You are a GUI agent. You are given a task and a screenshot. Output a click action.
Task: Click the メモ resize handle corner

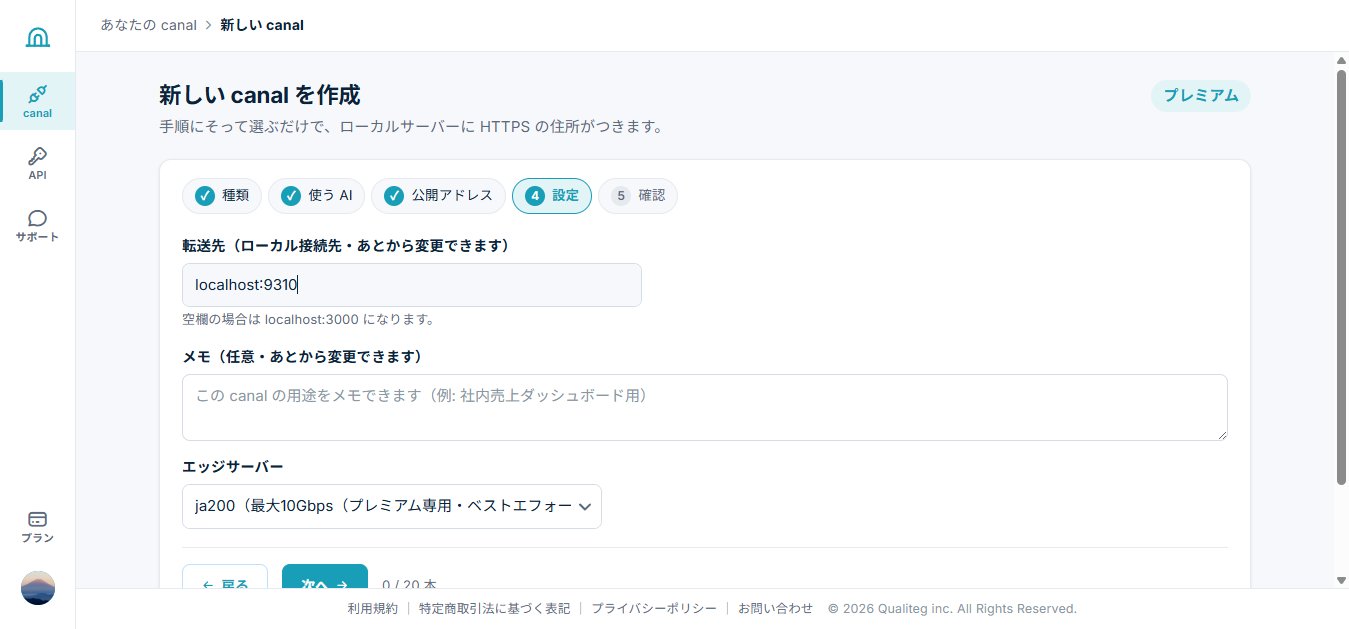coord(1221,434)
